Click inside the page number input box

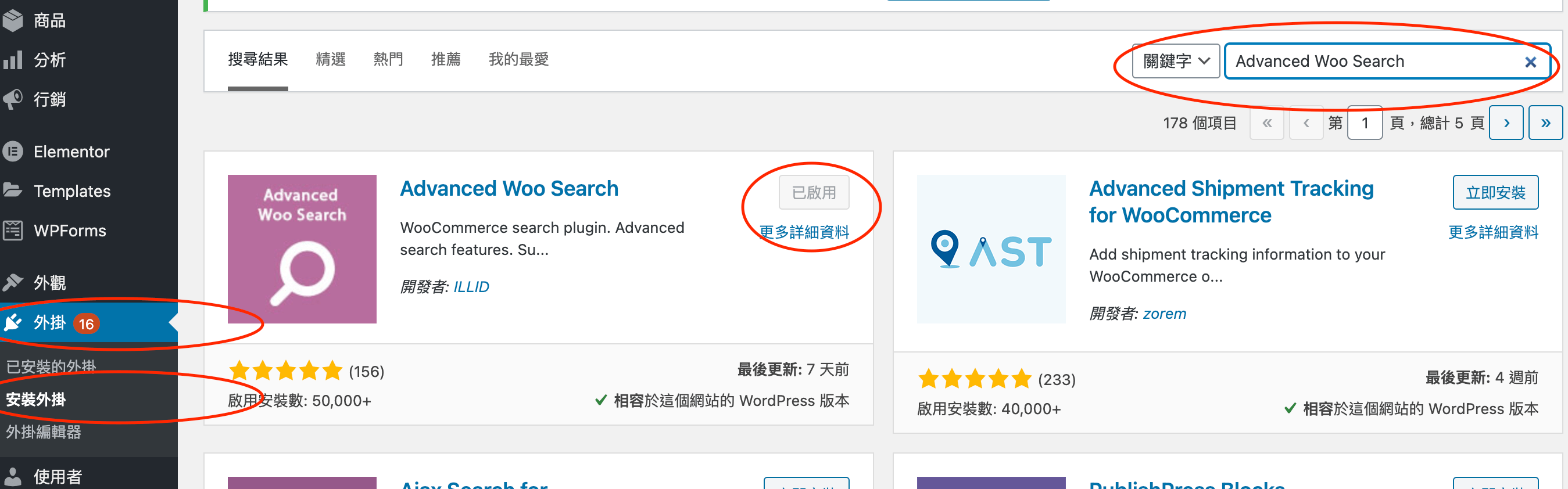tap(1365, 122)
